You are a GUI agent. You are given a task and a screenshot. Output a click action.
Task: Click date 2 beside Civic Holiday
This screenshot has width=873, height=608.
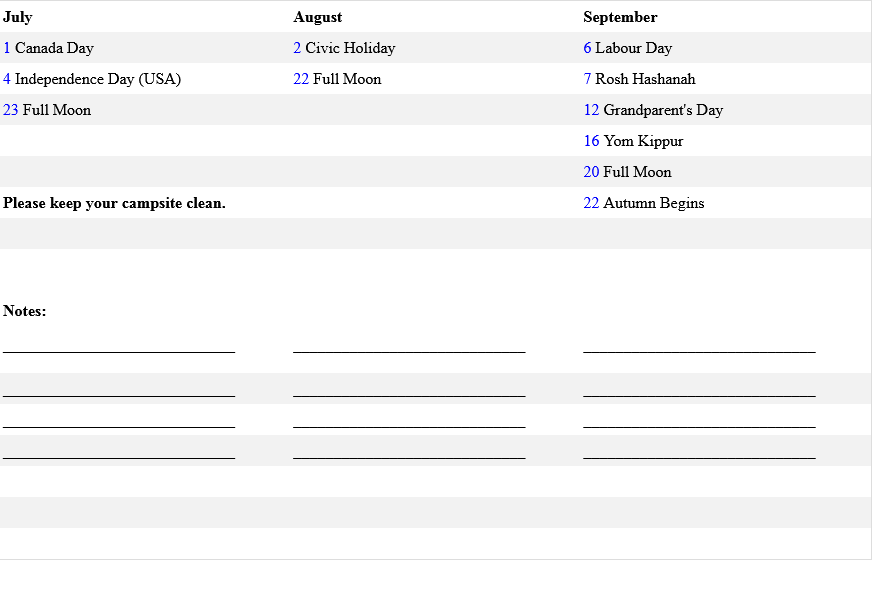[297, 48]
